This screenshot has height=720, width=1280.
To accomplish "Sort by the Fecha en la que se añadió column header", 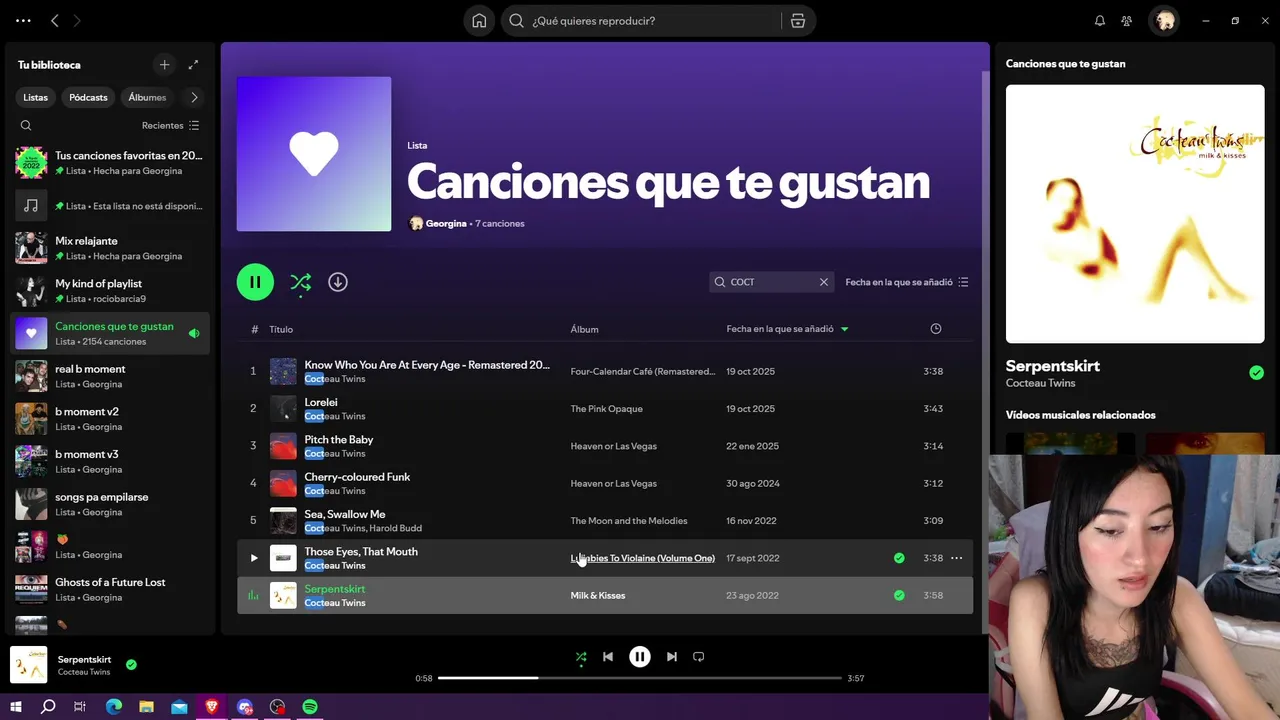I will coord(787,329).
